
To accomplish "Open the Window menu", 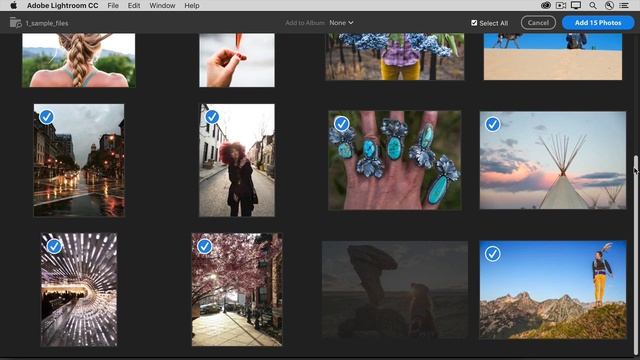I will pyautogui.click(x=162, y=5).
